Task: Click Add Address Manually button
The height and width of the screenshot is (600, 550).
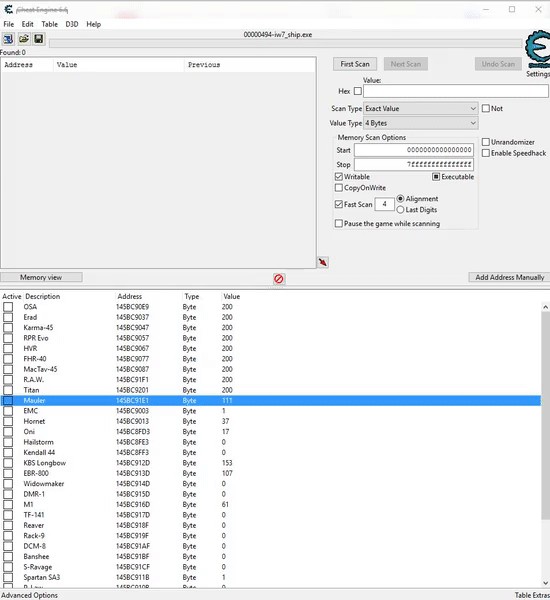Action: coord(509,277)
